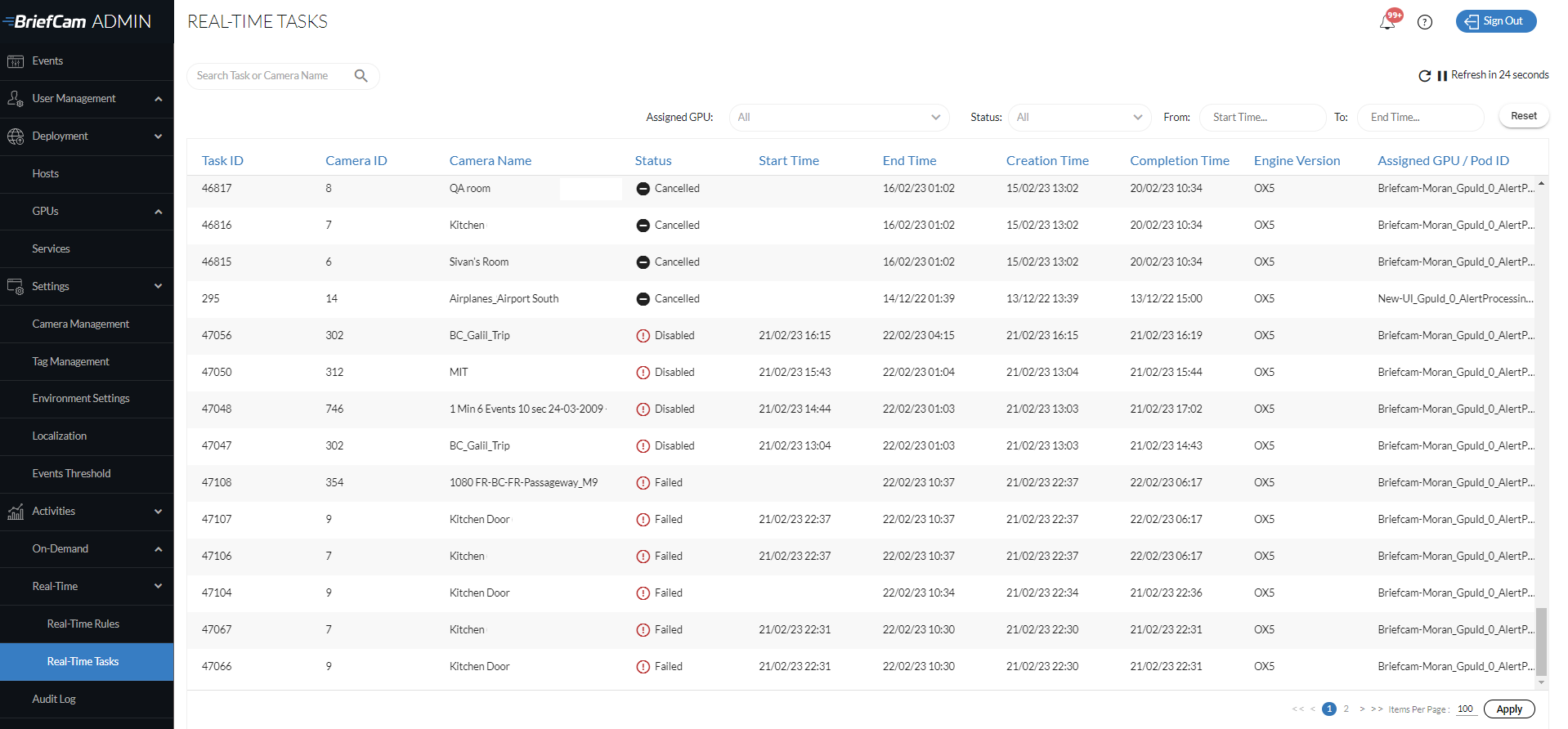Screen dimensions: 1568x729
Task: Click the Sign Out button
Action: 1496,21
